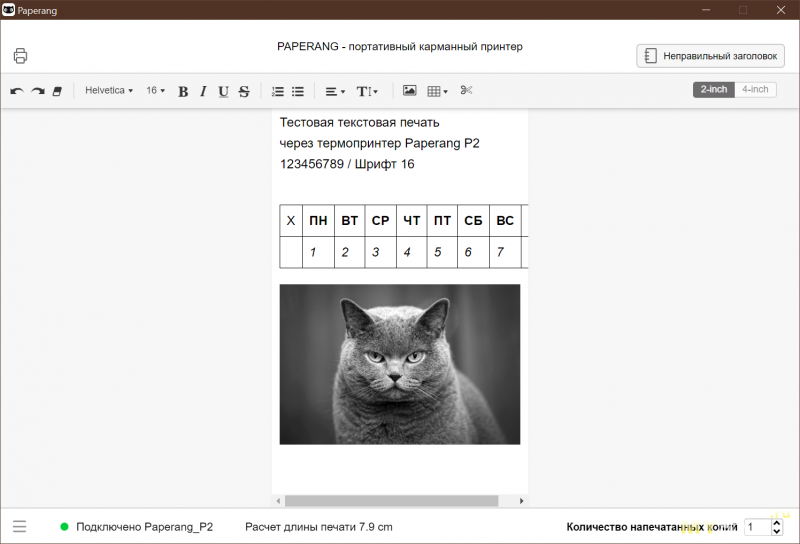Open the insert table dropdown

pos(437,91)
